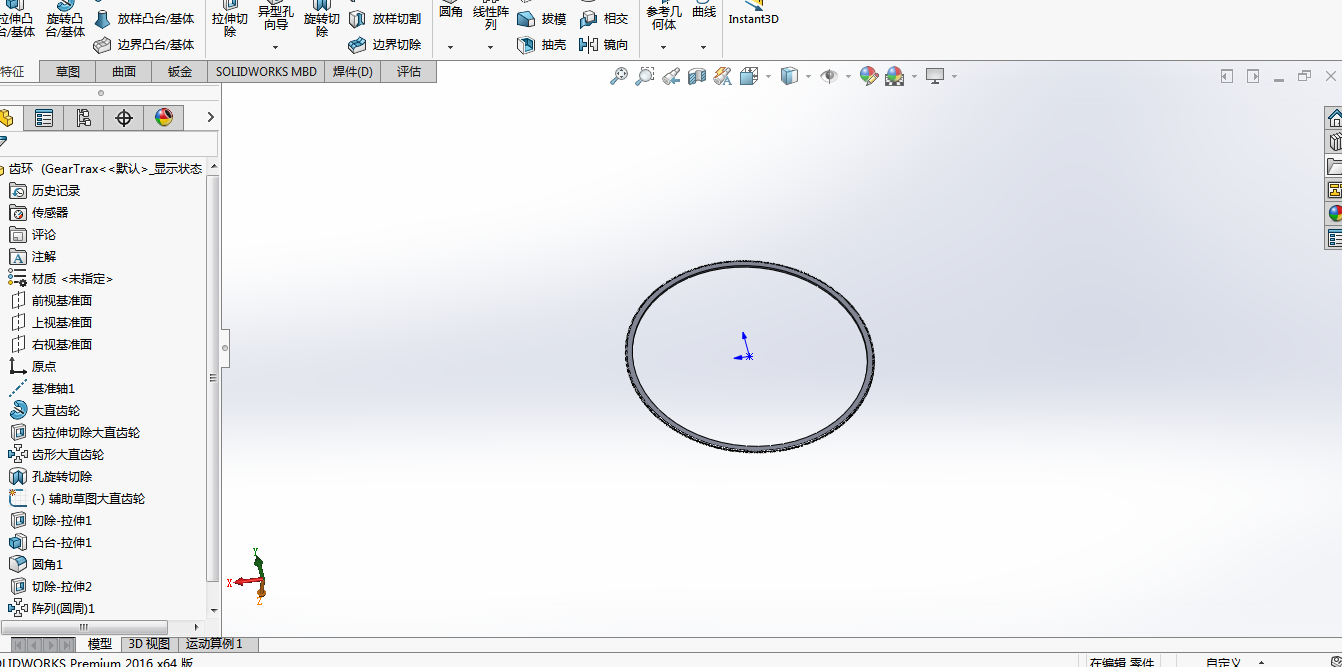Switch to the 焊件(D) Weldments tab
This screenshot has height=667, width=1342.
coord(353,71)
